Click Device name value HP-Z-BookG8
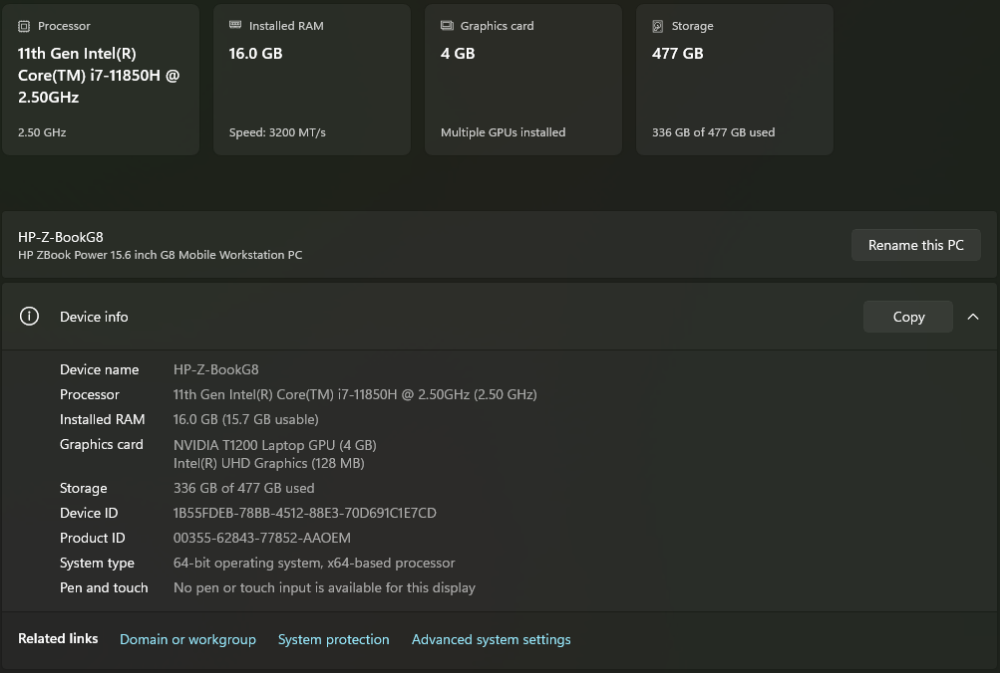This screenshot has height=673, width=1000. 216,370
